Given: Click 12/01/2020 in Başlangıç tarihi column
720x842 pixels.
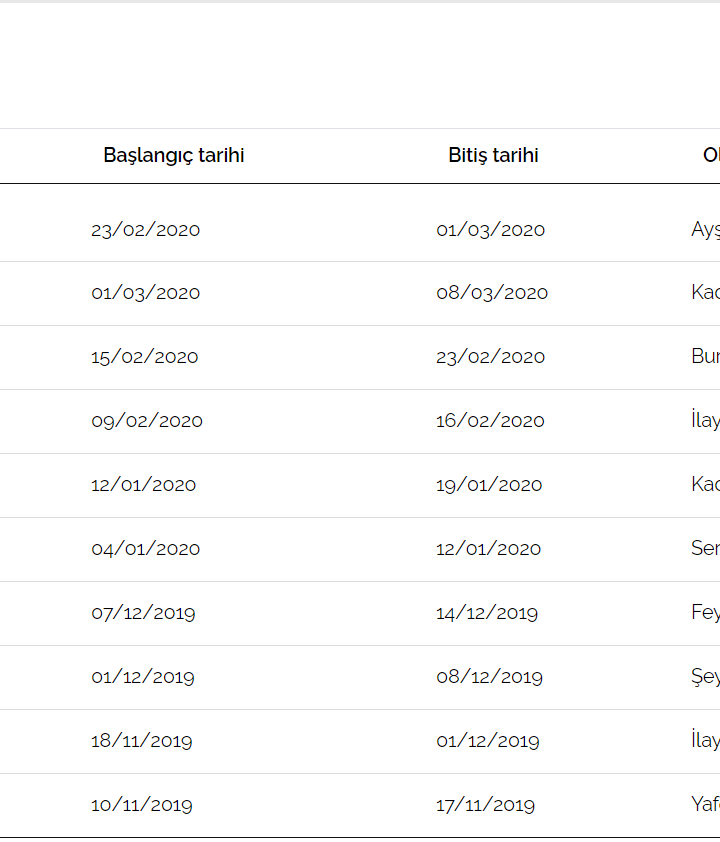Looking at the screenshot, I should tap(143, 485).
